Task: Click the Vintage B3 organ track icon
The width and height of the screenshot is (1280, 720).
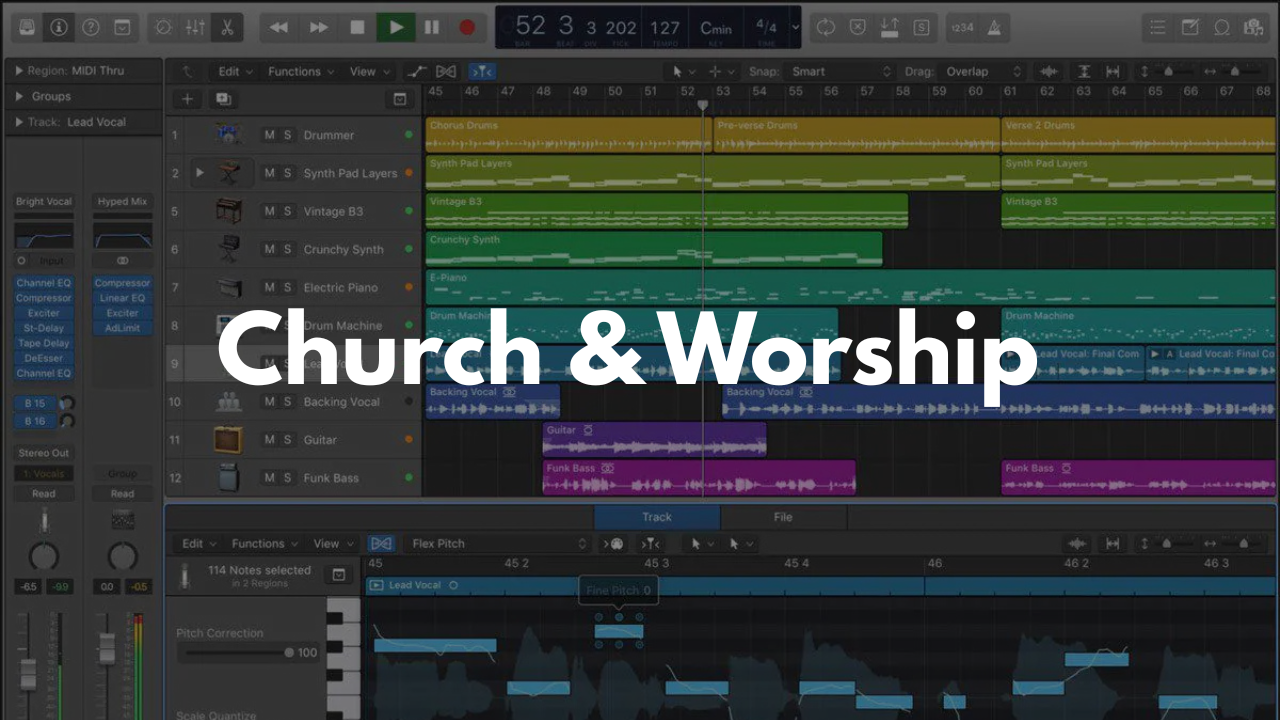Action: click(229, 211)
